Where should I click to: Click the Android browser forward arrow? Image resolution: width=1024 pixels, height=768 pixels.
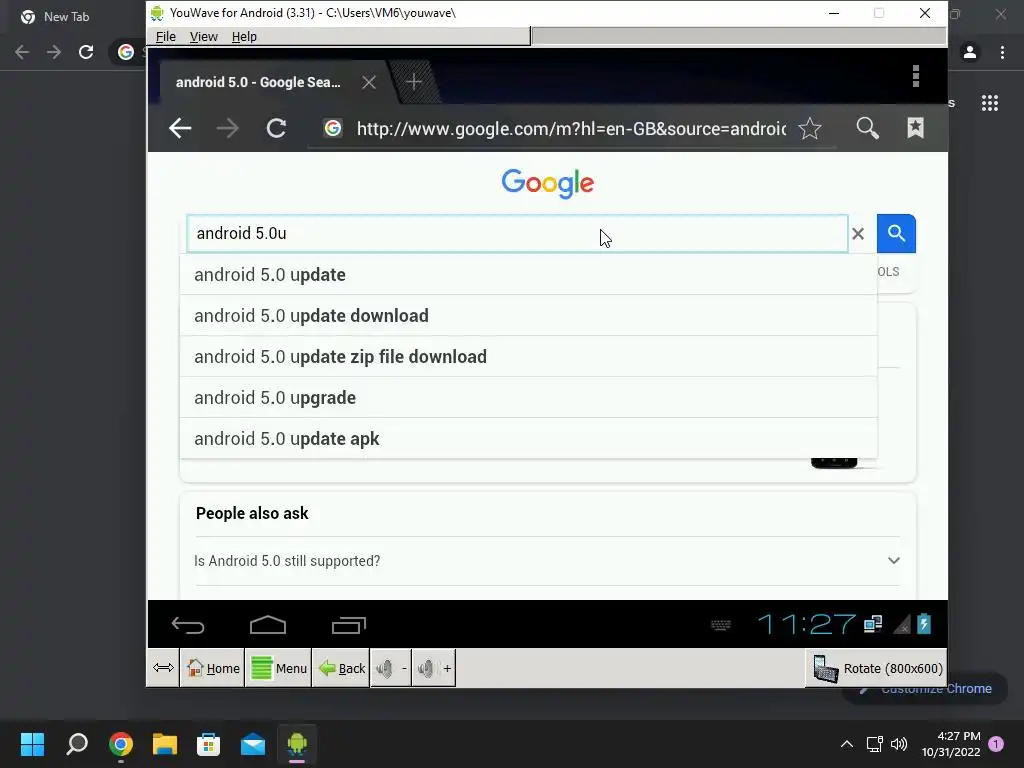[227, 128]
